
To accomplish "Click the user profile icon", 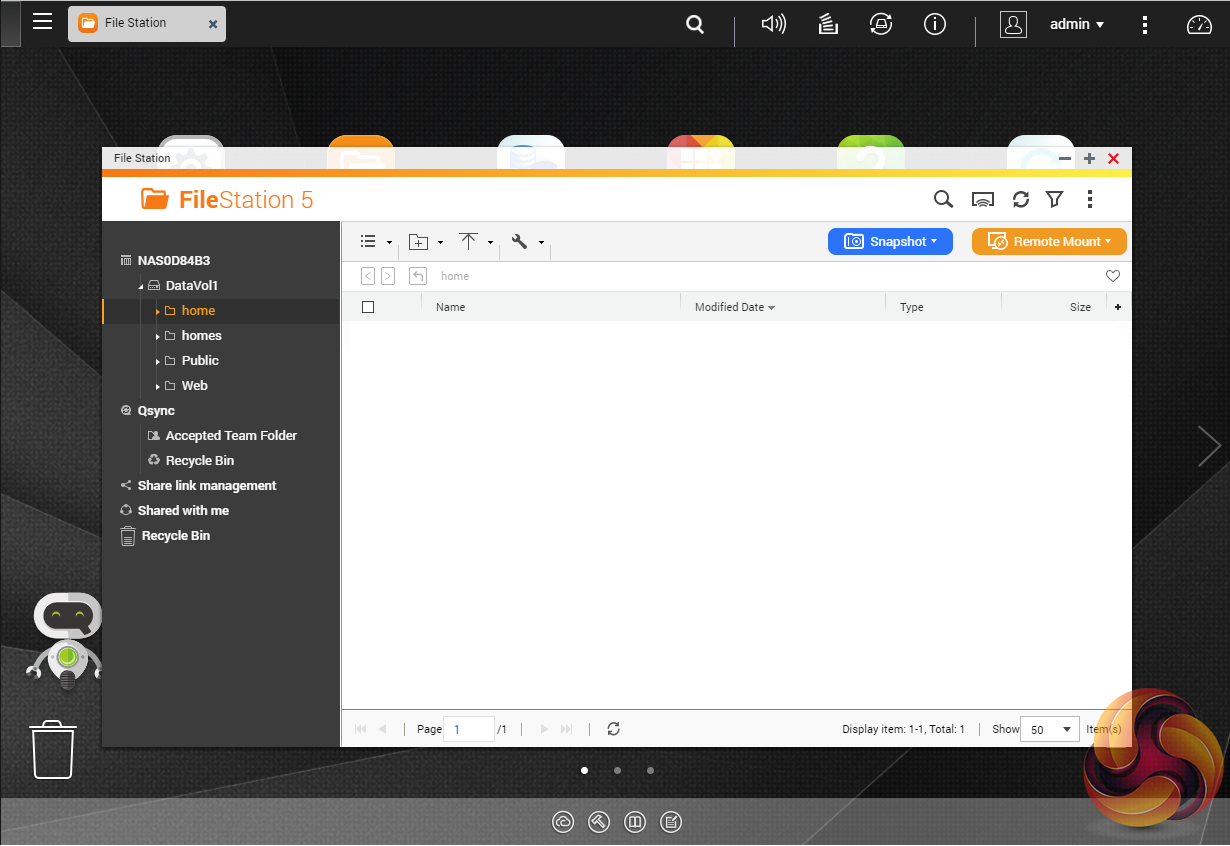I will coord(1014,24).
